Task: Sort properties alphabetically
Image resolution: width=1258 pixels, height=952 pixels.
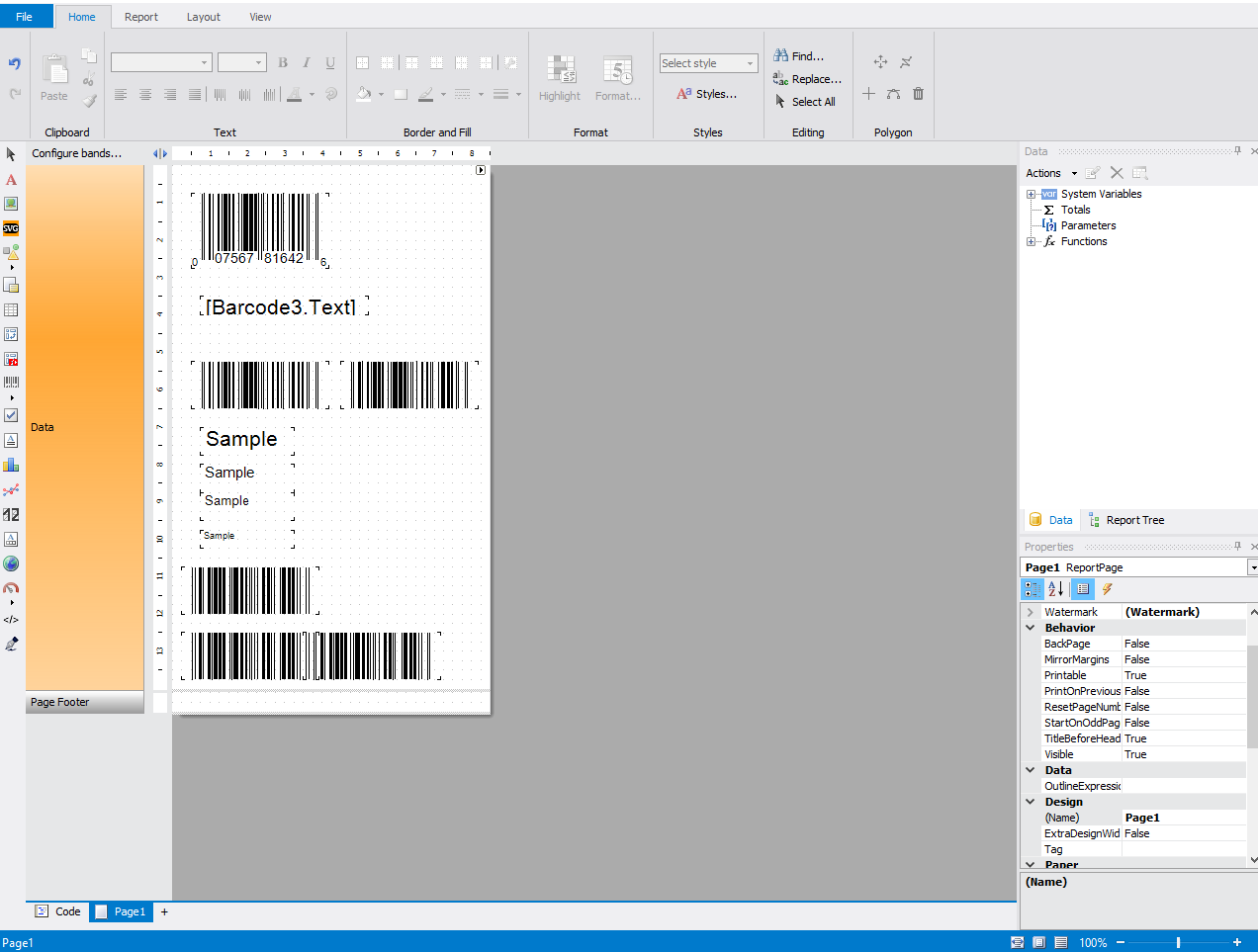Action: (x=1056, y=589)
